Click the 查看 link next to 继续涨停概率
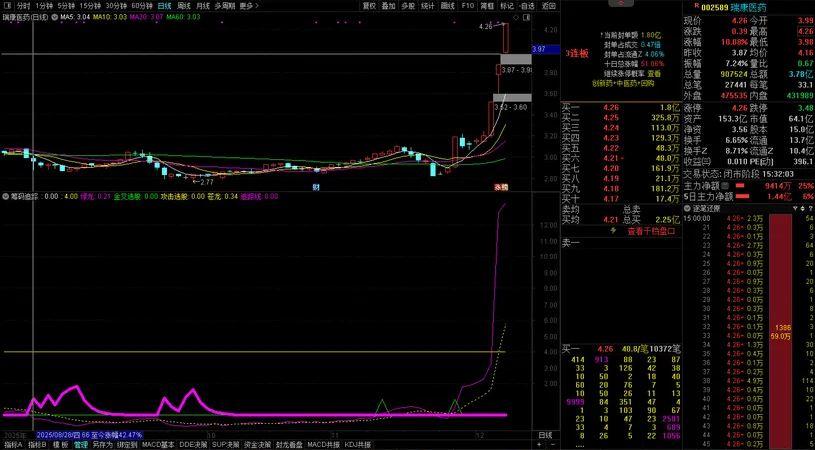Viewport: 815px width, 450px height. [654, 73]
